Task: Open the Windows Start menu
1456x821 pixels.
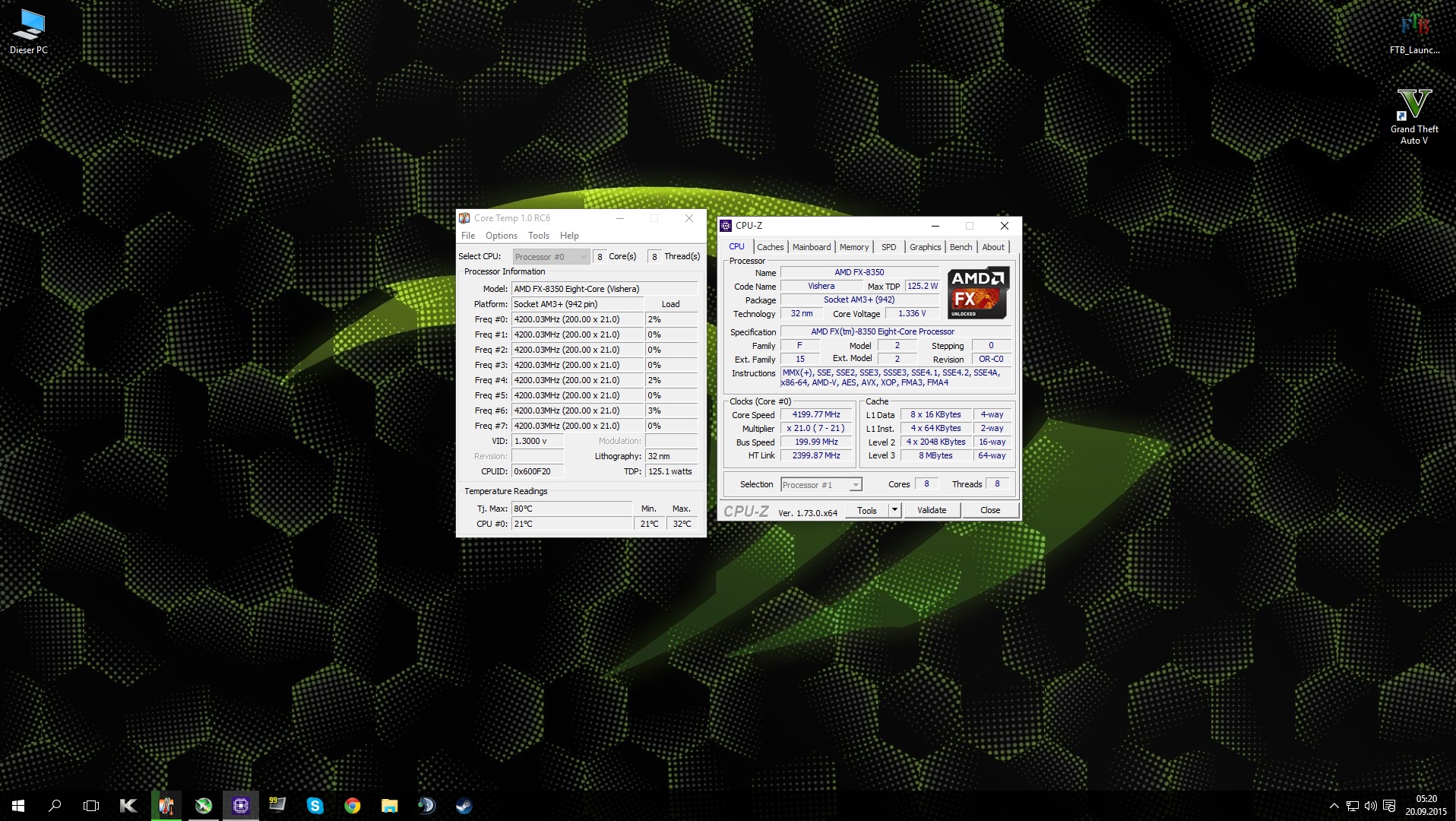Action: pyautogui.click(x=18, y=806)
